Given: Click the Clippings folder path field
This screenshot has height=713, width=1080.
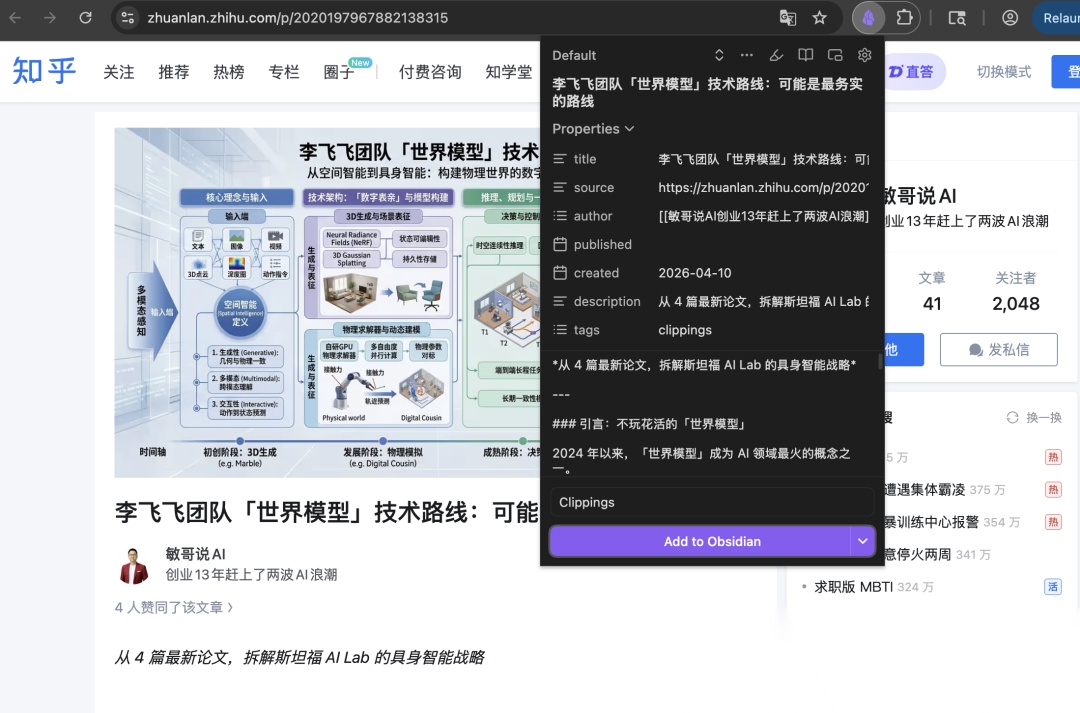Looking at the screenshot, I should 712,502.
